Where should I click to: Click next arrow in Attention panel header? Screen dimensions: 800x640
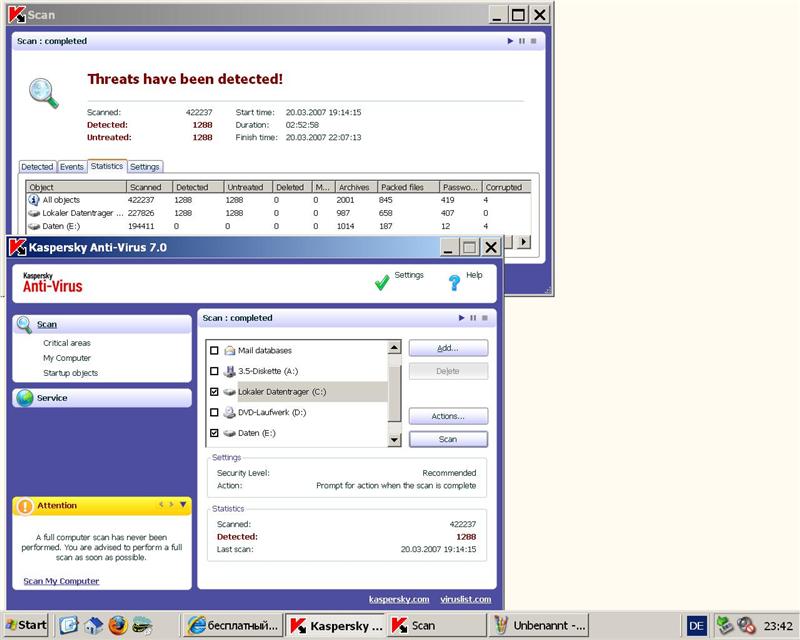pyautogui.click(x=171, y=505)
